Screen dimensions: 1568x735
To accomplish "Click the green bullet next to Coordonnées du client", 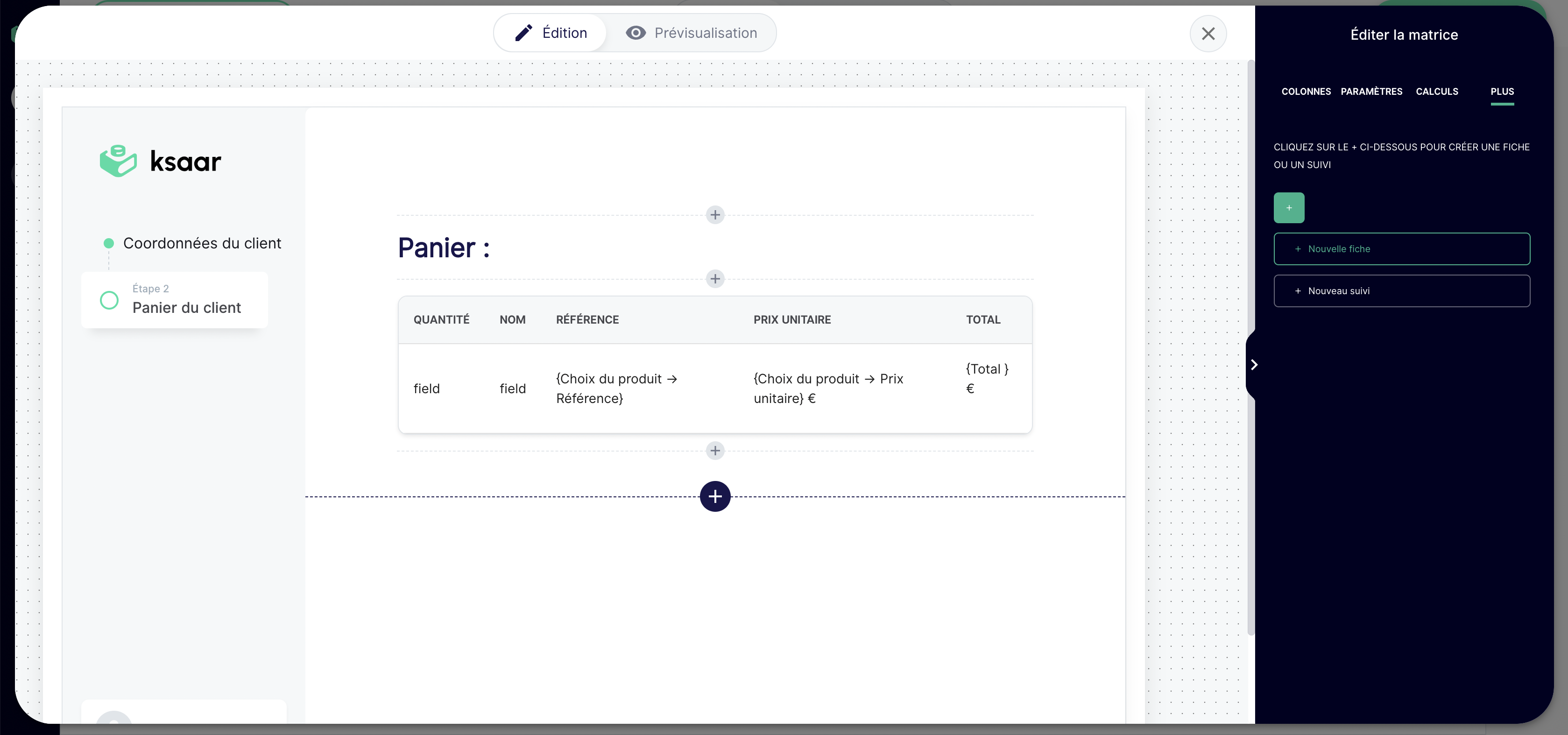I will coord(108,243).
